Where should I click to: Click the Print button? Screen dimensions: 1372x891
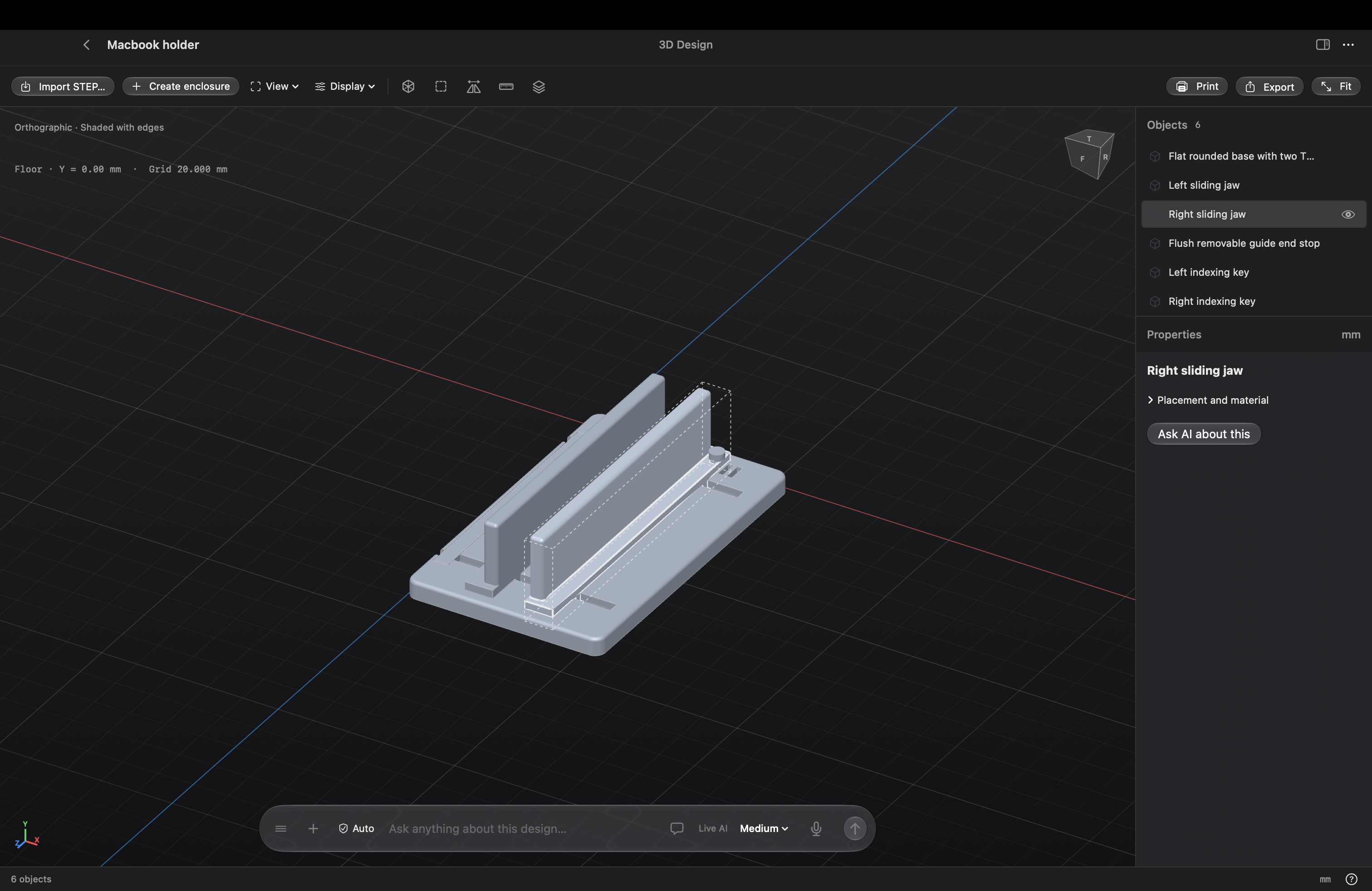pos(1197,87)
